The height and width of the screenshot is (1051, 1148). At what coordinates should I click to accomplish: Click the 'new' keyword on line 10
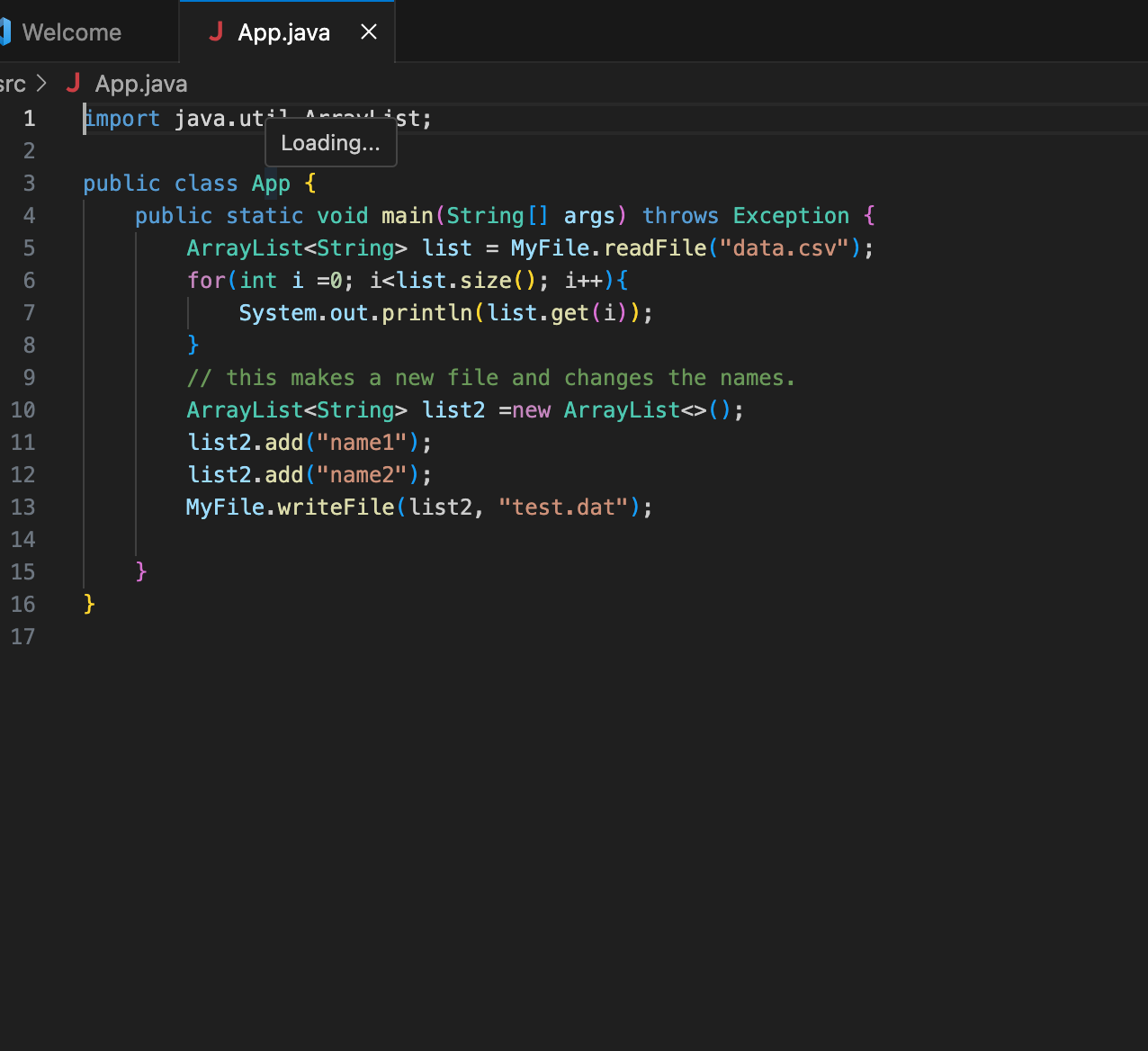(532, 410)
